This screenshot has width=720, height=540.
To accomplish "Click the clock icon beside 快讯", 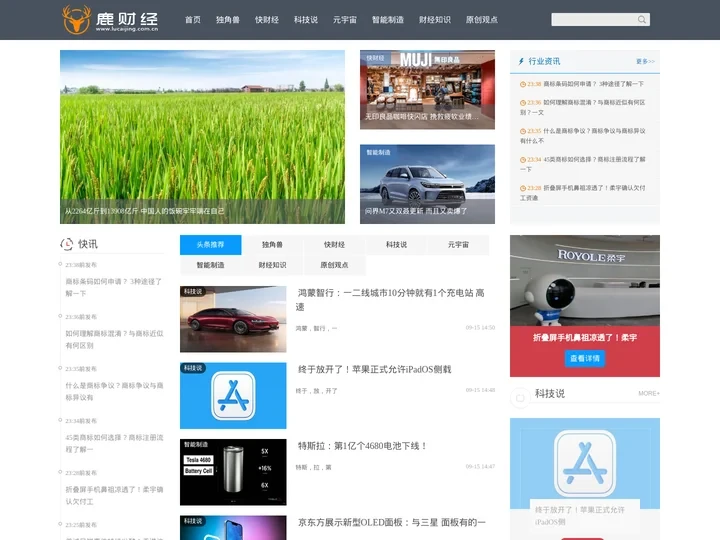I will [67, 244].
